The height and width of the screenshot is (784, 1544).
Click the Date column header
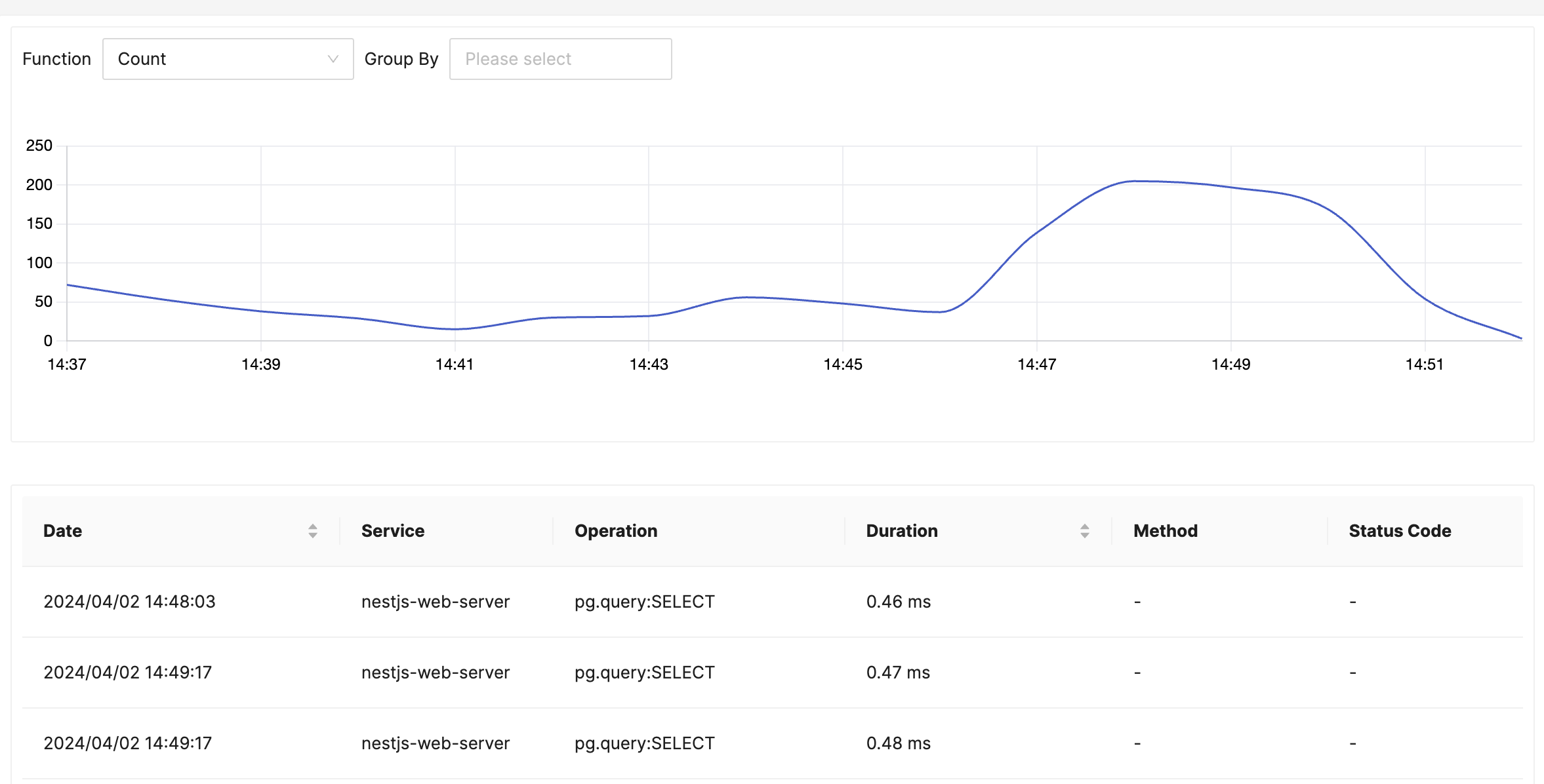(x=63, y=531)
